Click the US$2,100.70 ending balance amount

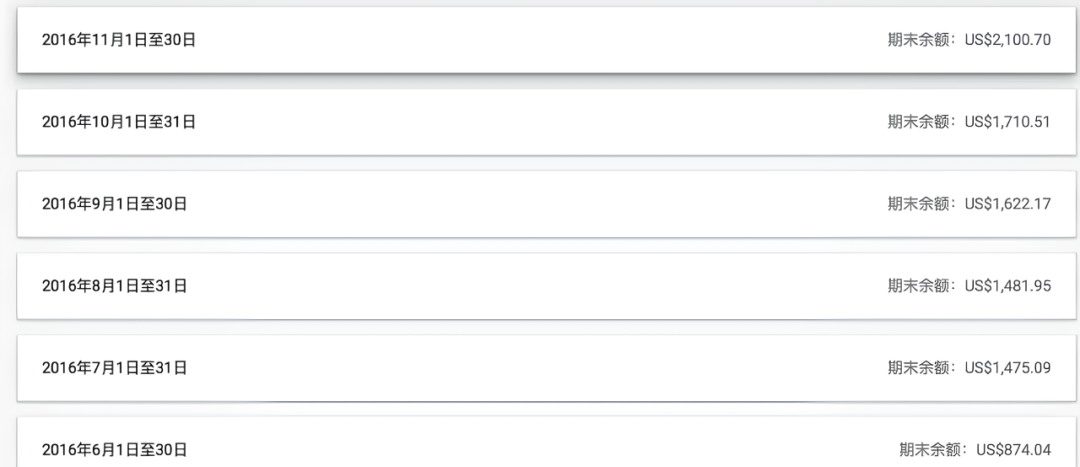coord(1007,40)
